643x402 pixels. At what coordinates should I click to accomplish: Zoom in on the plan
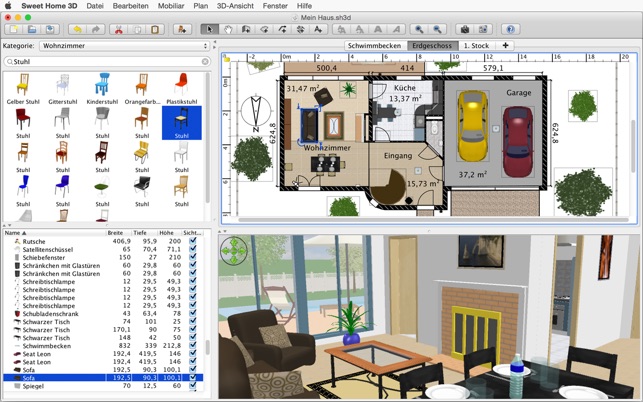pyautogui.click(x=419, y=30)
